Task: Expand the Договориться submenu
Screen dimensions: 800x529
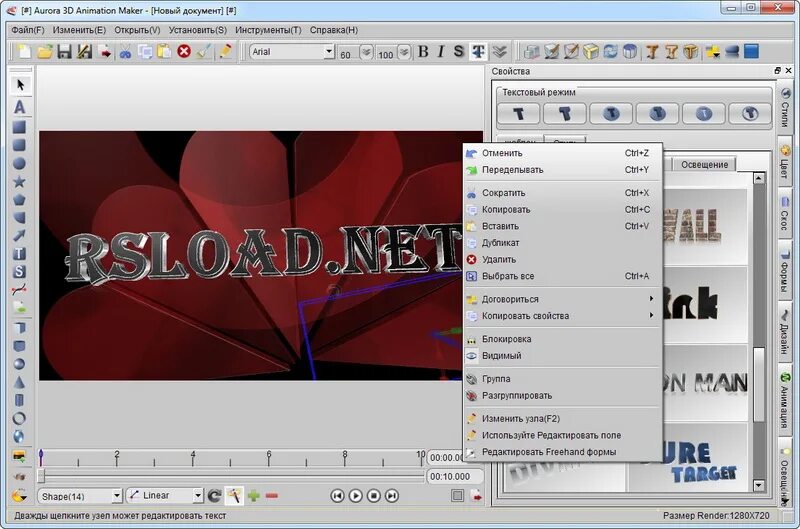Action: (563, 299)
